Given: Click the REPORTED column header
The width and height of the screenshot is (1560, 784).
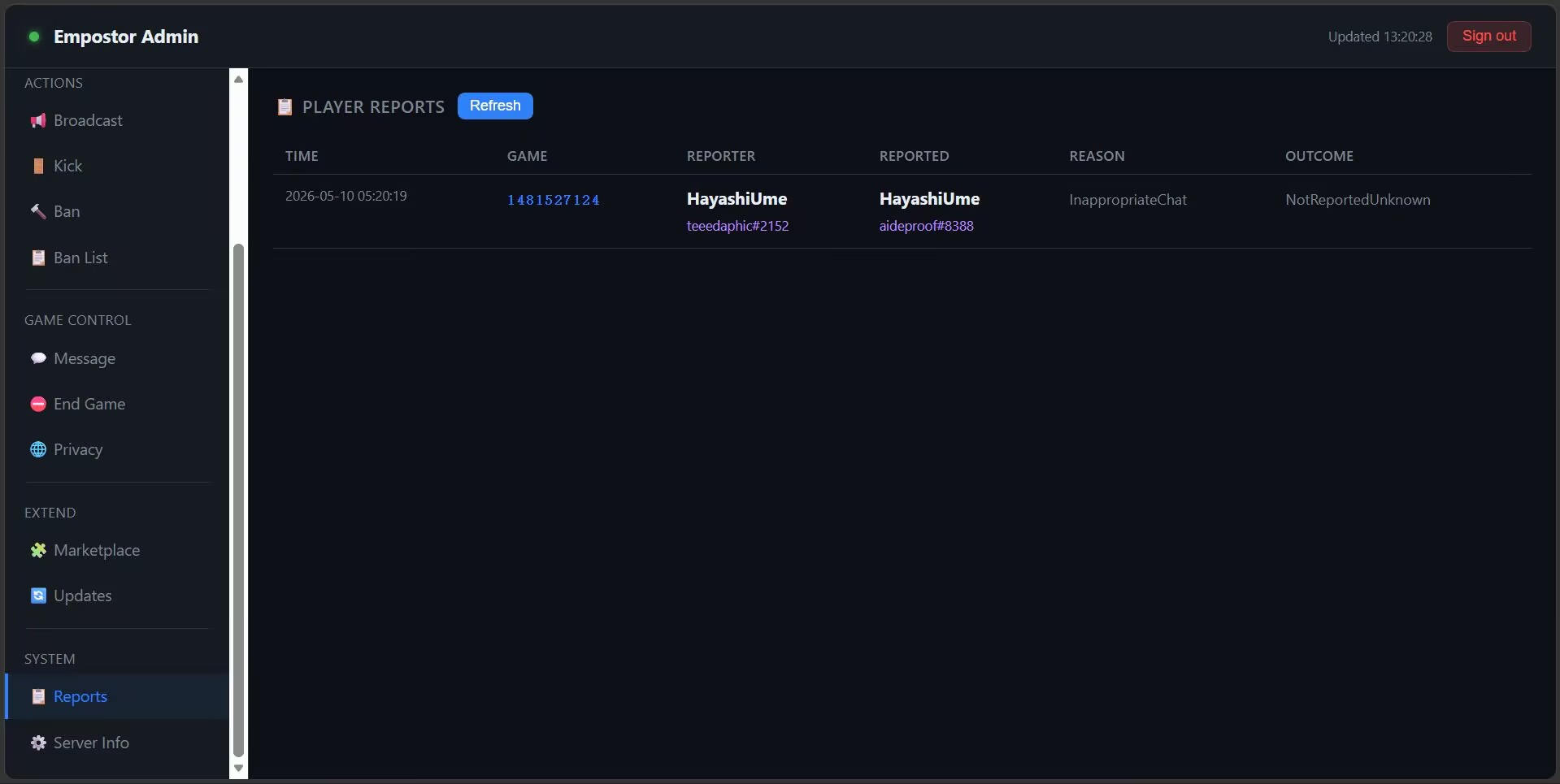Looking at the screenshot, I should tap(914, 156).
